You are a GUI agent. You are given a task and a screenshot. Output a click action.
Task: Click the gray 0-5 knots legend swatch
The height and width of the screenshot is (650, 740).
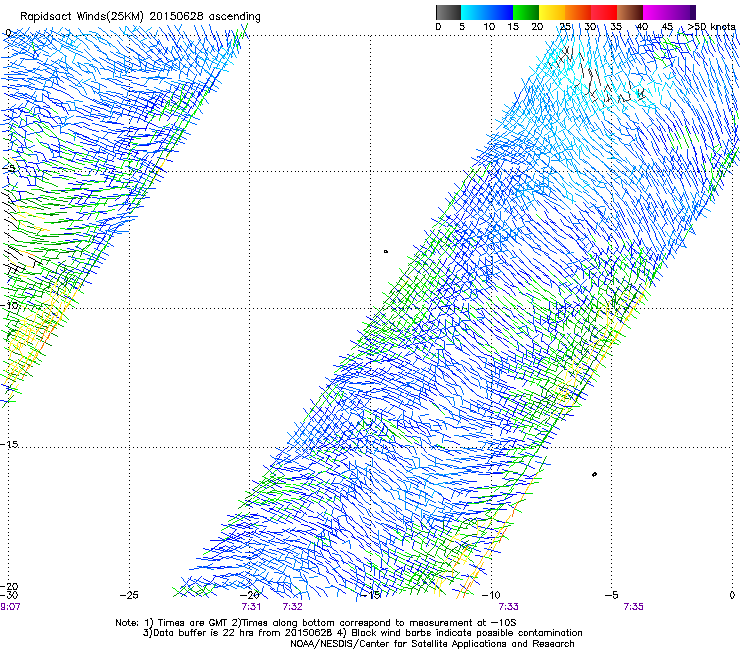(x=448, y=12)
